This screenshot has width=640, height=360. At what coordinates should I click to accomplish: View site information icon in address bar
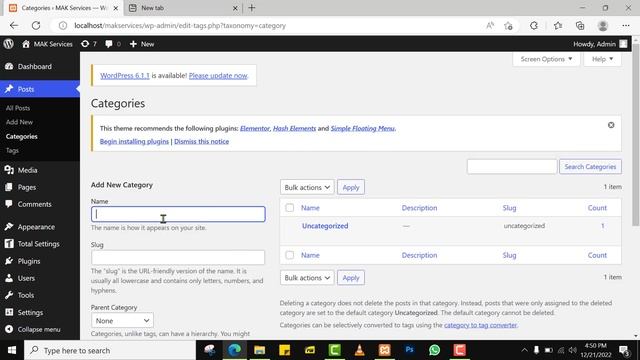(62, 25)
